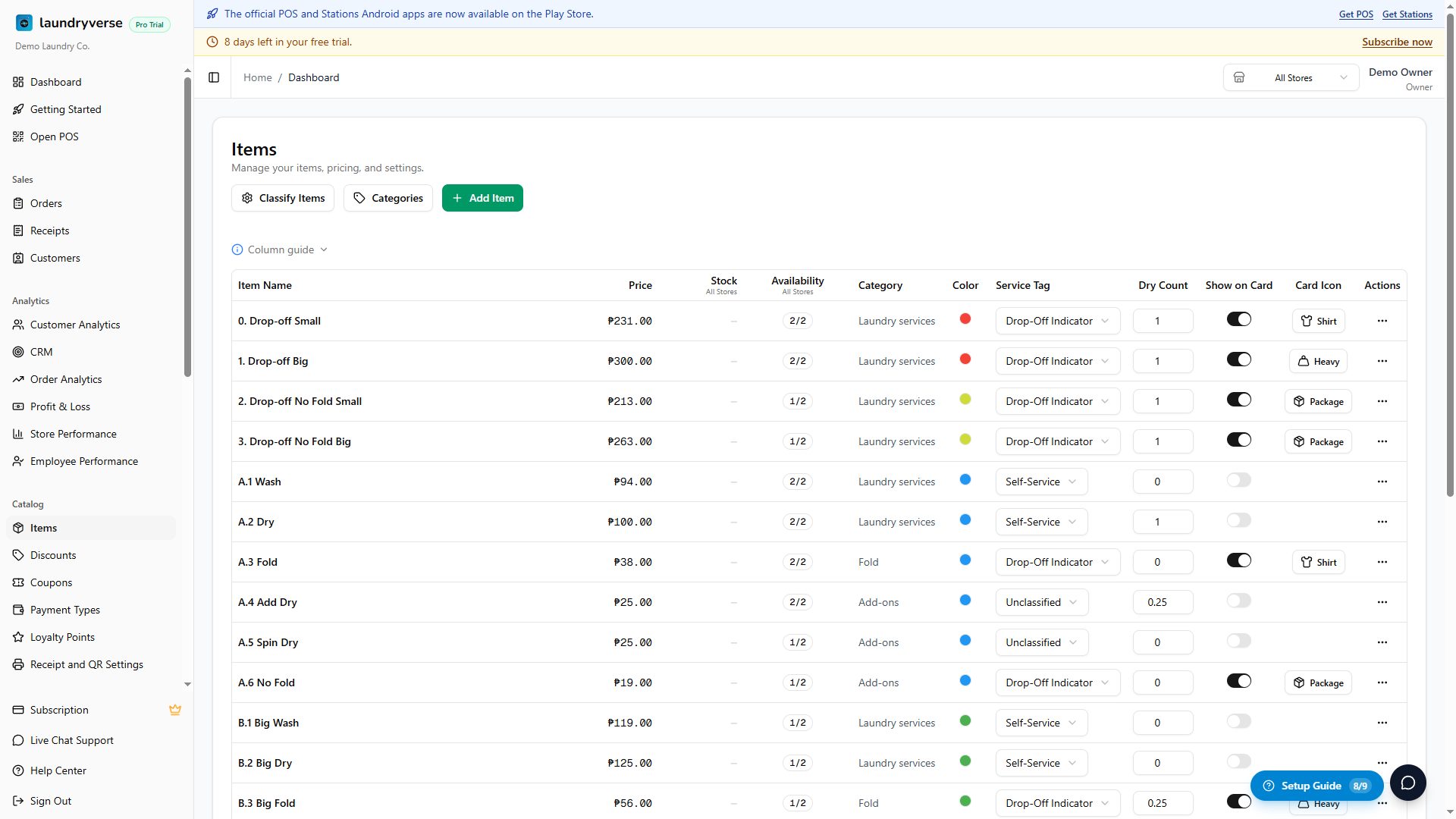Click Dry Count field for A.4 Add Dry
This screenshot has width=1456, height=819.
pyautogui.click(x=1163, y=602)
